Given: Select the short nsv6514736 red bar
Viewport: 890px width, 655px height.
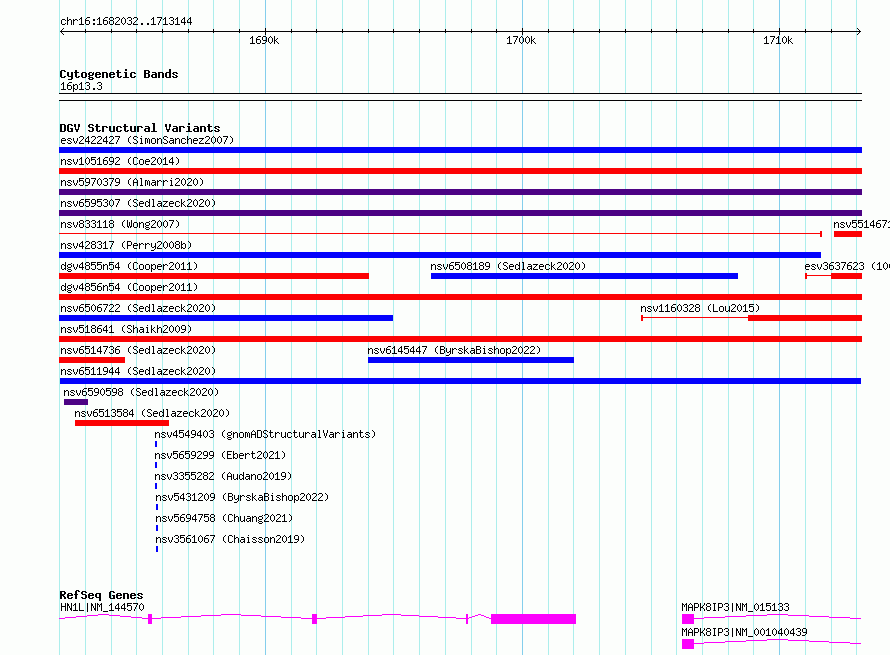Looking at the screenshot, I should pos(92,360).
